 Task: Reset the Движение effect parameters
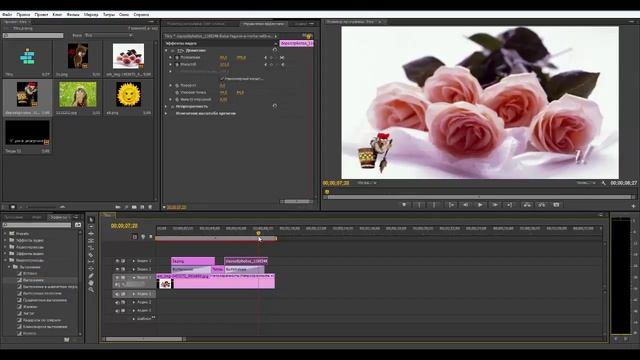tap(275, 50)
